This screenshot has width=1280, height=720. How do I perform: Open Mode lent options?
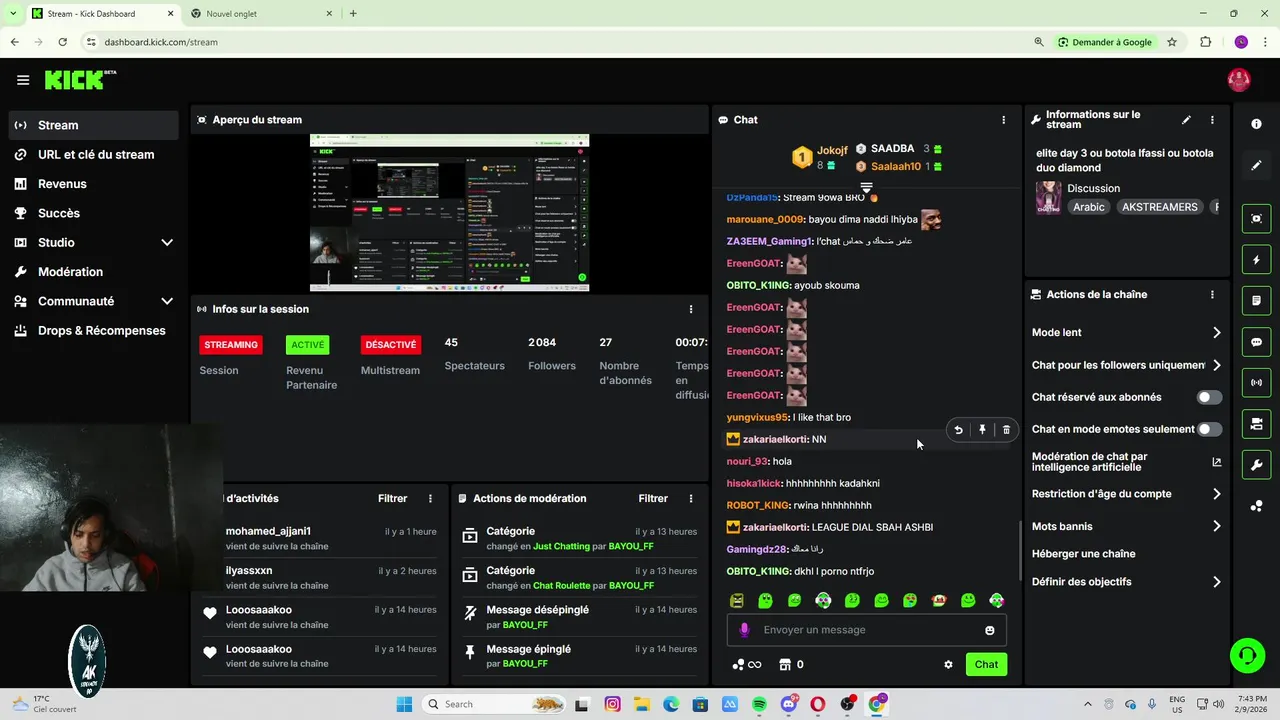click(1126, 332)
